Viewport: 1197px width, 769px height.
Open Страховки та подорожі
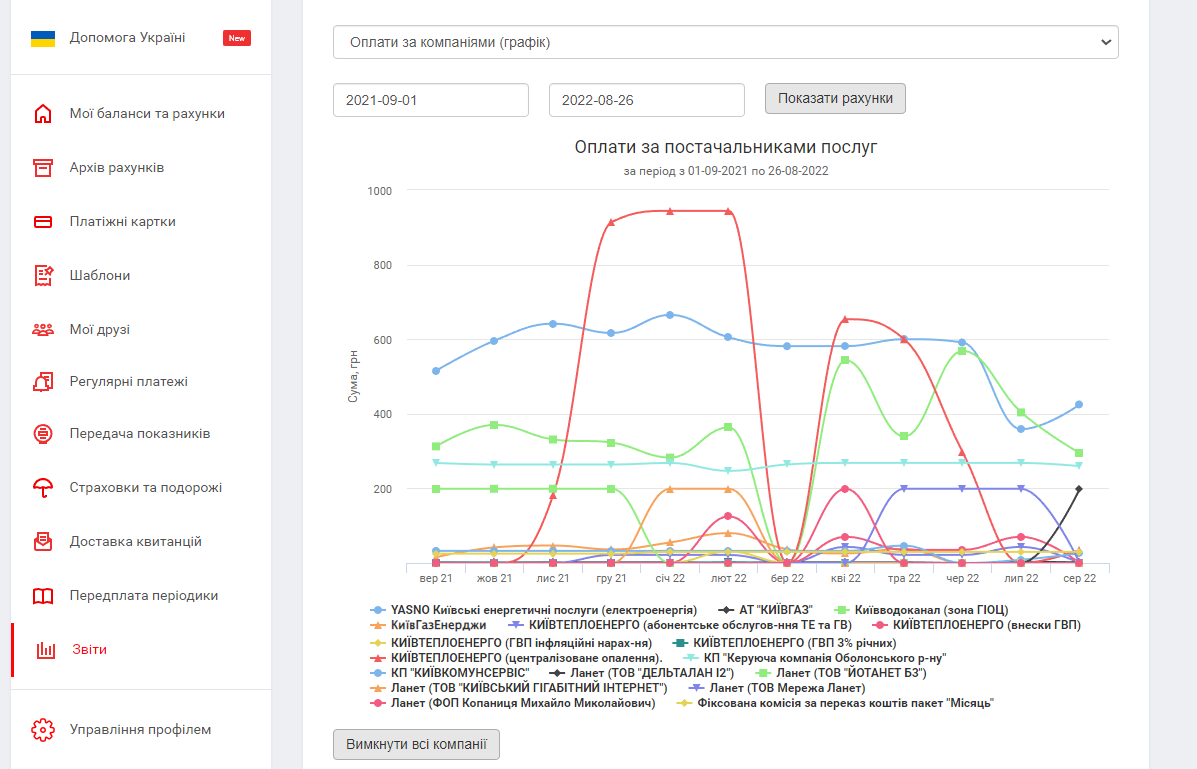146,488
